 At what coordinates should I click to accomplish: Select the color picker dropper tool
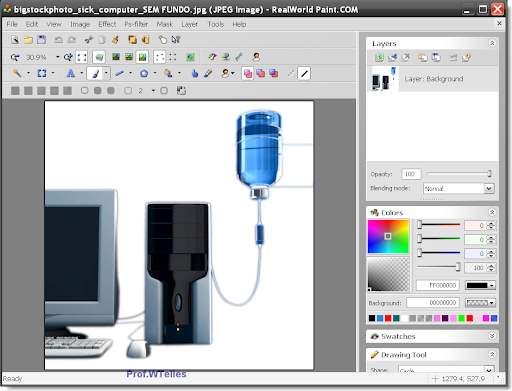coord(208,73)
